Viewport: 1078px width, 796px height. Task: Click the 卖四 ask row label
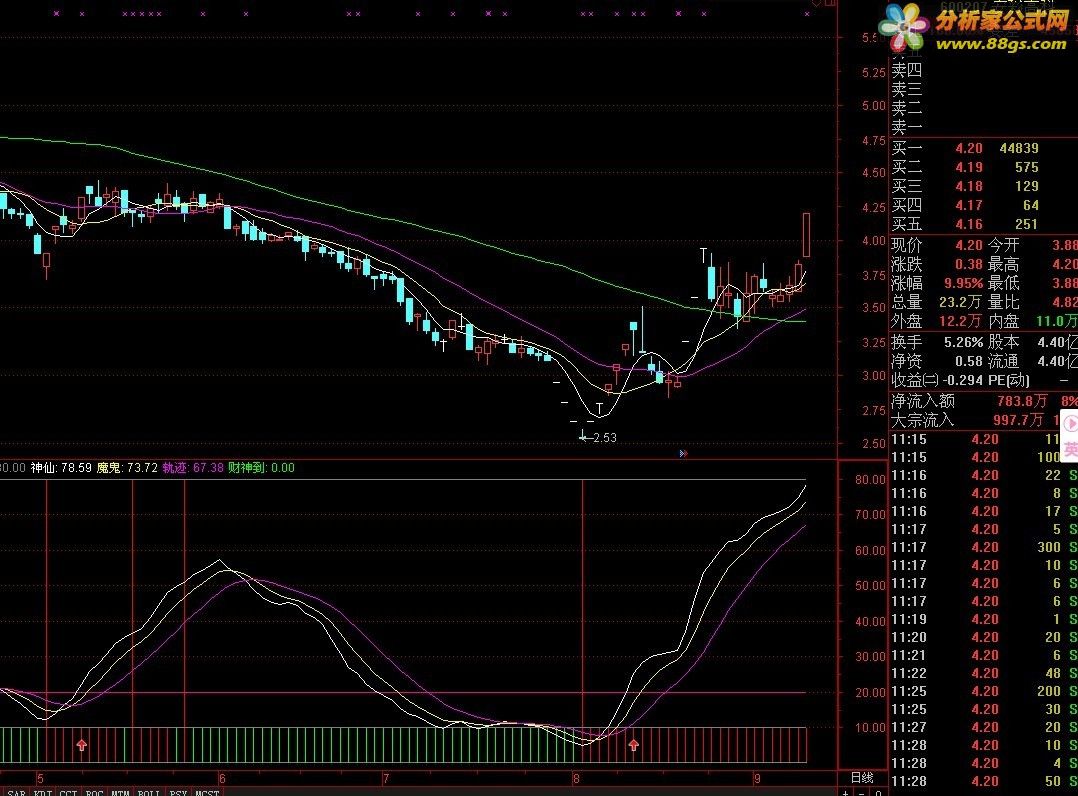pyautogui.click(x=907, y=69)
